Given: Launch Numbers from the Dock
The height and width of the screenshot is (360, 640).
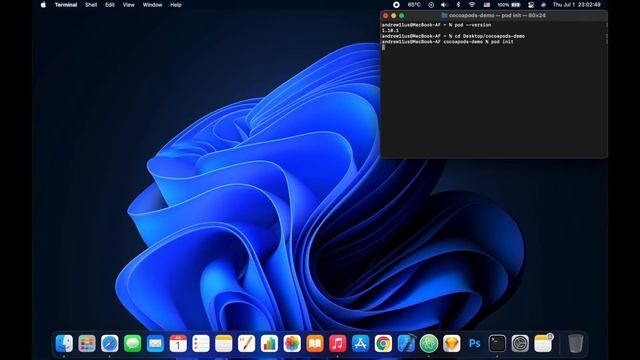Looking at the screenshot, I should tap(269, 343).
